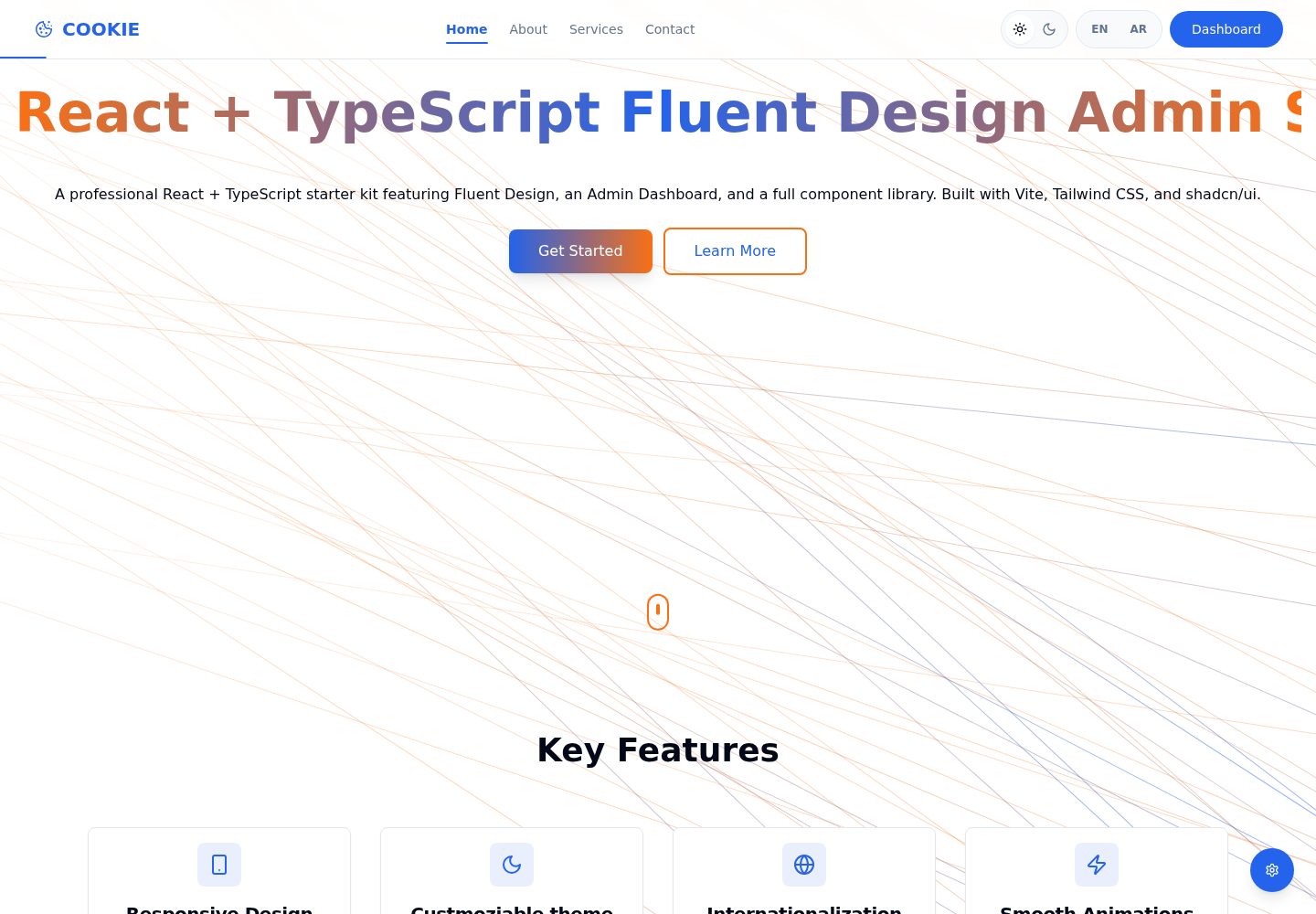This screenshot has width=1316, height=914.
Task: Open the About page
Action: pos(528,29)
